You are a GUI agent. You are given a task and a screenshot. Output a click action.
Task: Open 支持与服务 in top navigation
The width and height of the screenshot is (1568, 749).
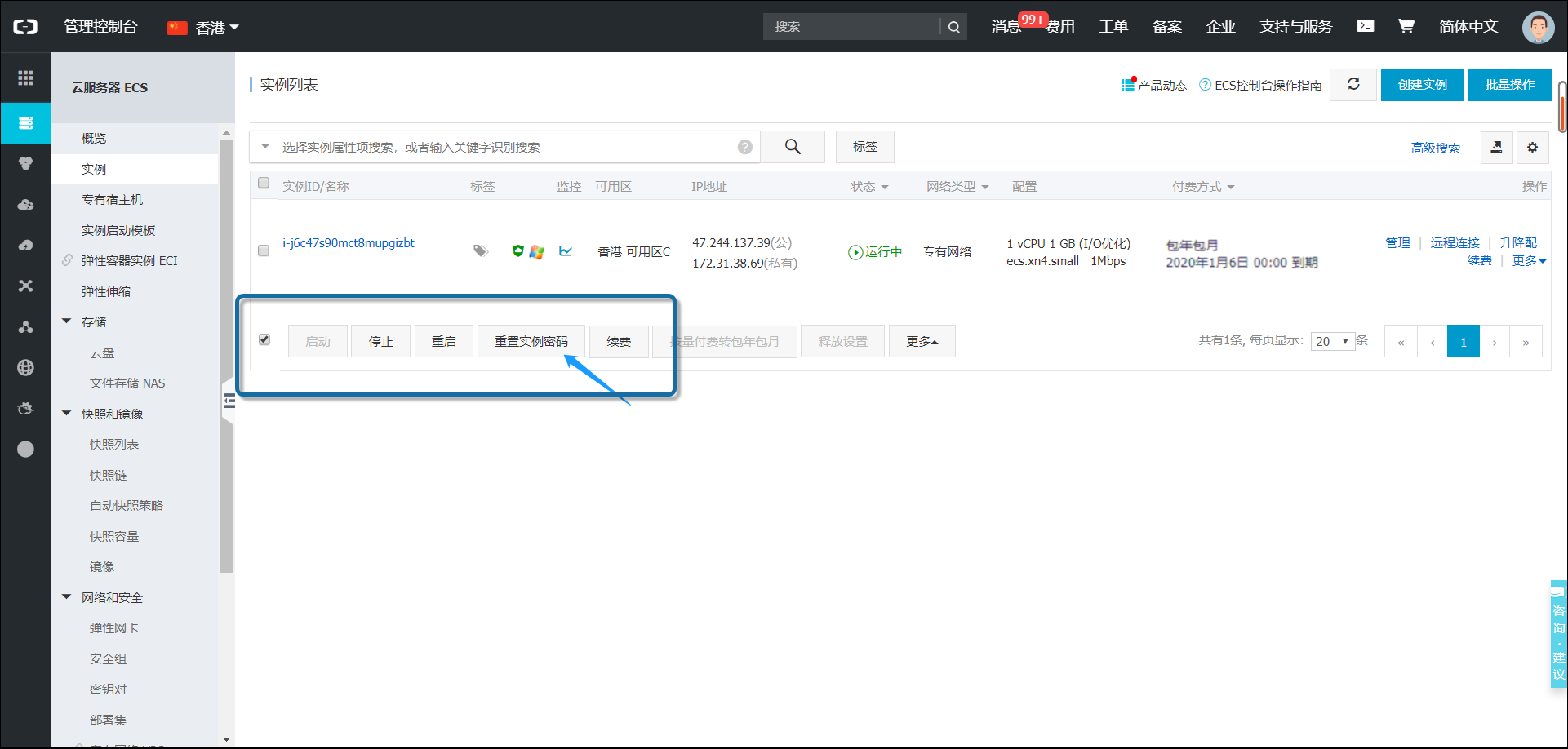(1296, 27)
